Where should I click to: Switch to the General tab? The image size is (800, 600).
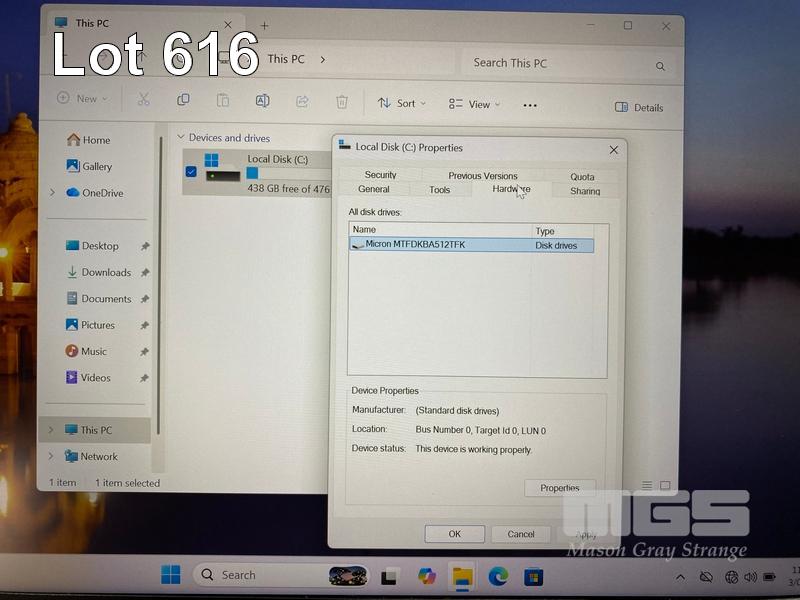(373, 189)
